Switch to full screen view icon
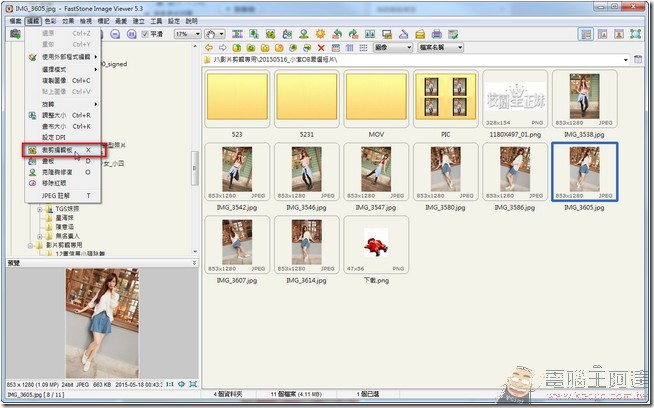 (x=635, y=34)
